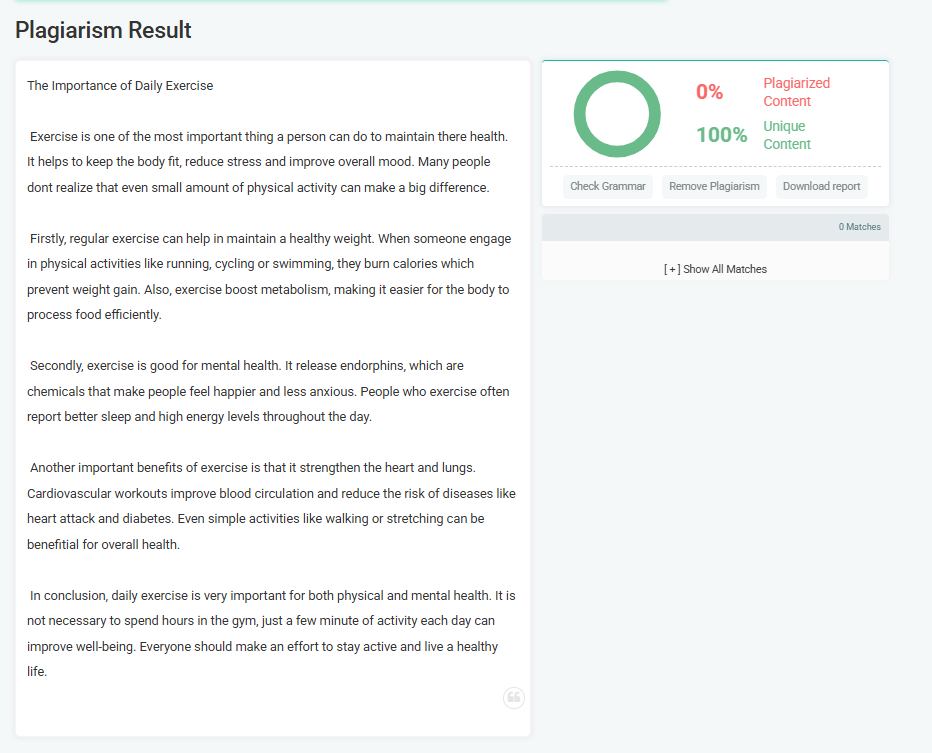Click the green 100% unique percentage
This screenshot has height=753, width=932.
[x=721, y=135]
